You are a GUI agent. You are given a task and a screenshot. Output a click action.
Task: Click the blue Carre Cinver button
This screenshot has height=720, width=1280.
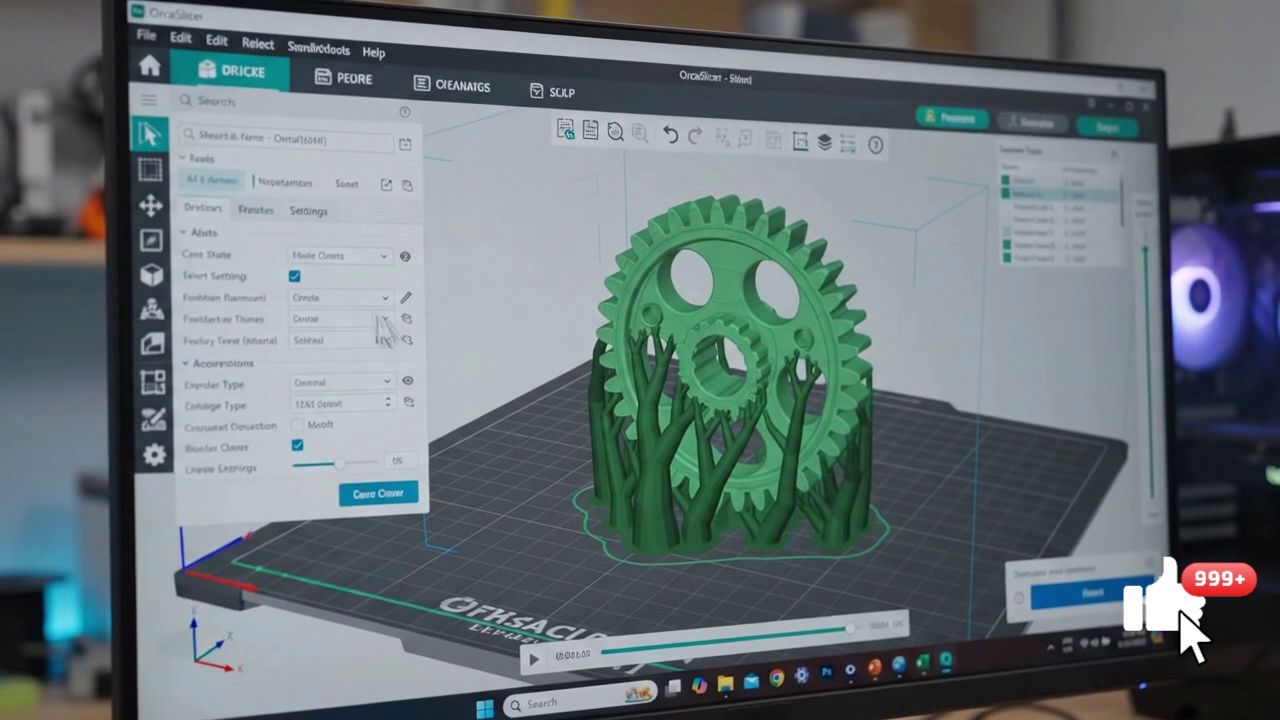pos(378,494)
